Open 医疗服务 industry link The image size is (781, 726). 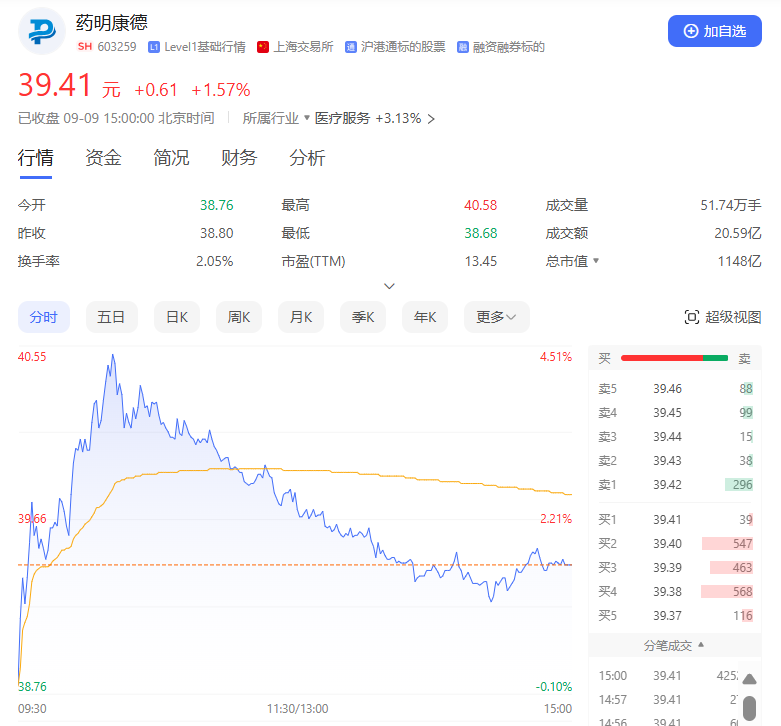(x=342, y=119)
